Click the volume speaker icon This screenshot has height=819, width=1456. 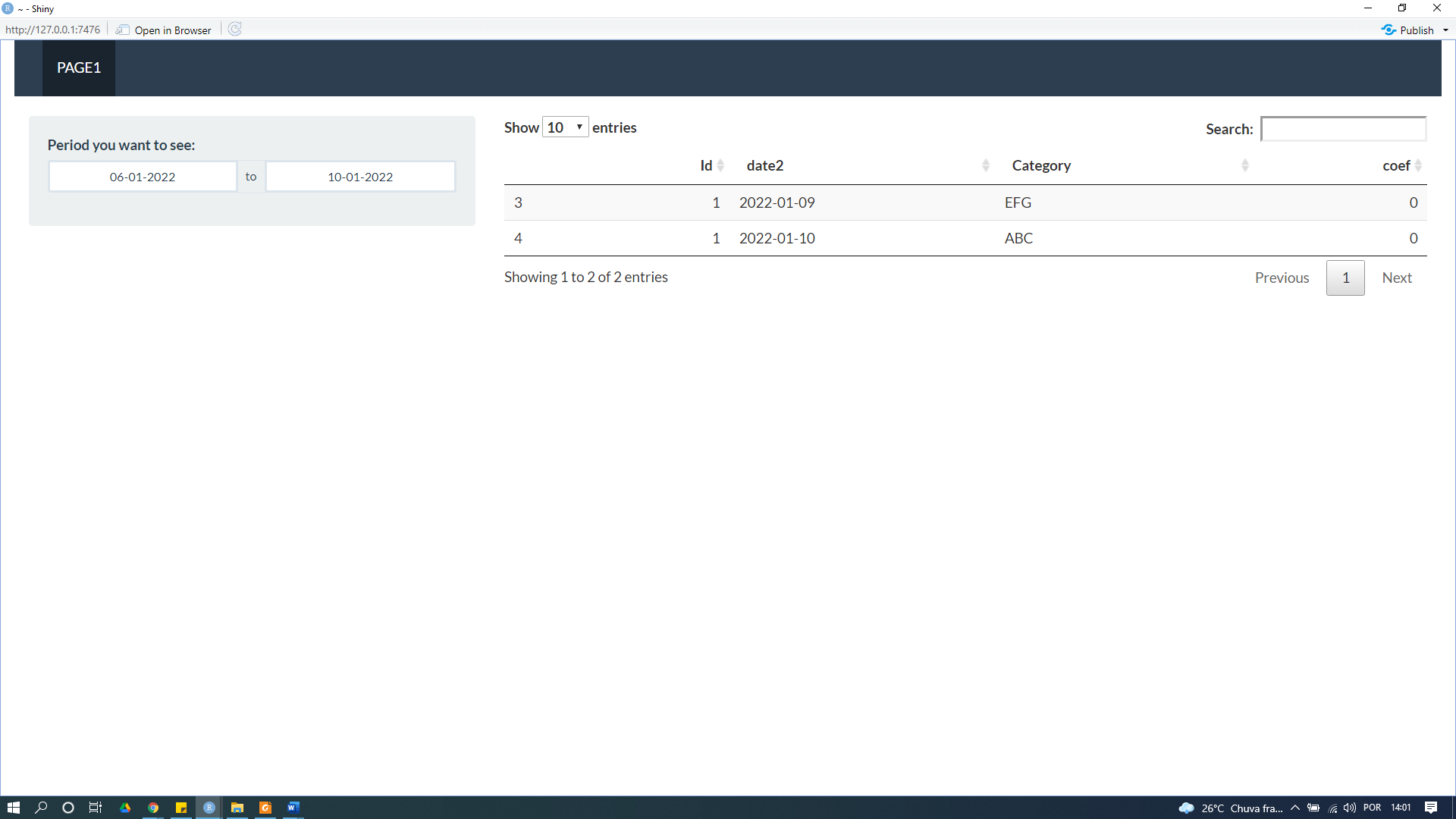[x=1350, y=808]
